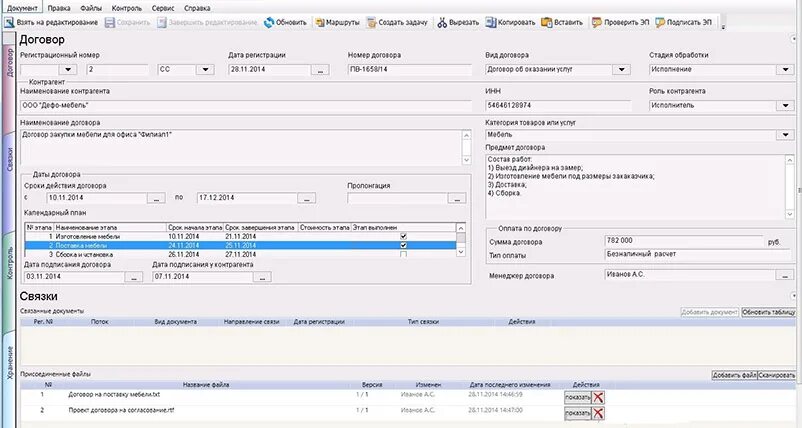Open date picker for contract start date 10.11.2014

click(x=156, y=198)
